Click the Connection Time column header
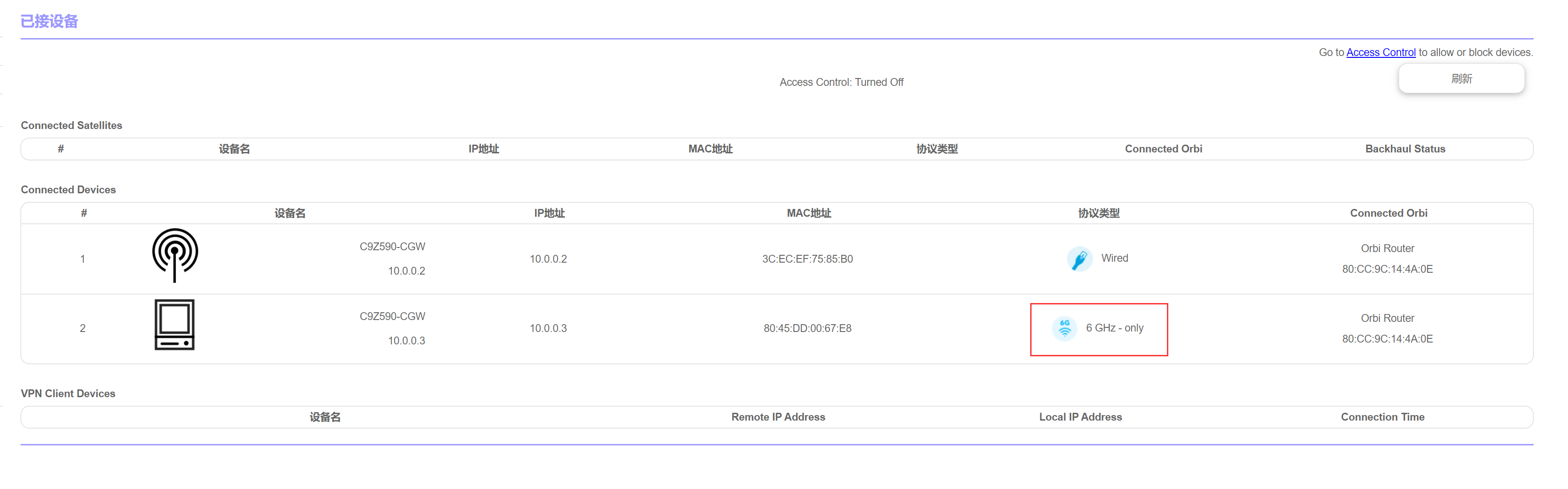The image size is (1568, 489). 1382,417
